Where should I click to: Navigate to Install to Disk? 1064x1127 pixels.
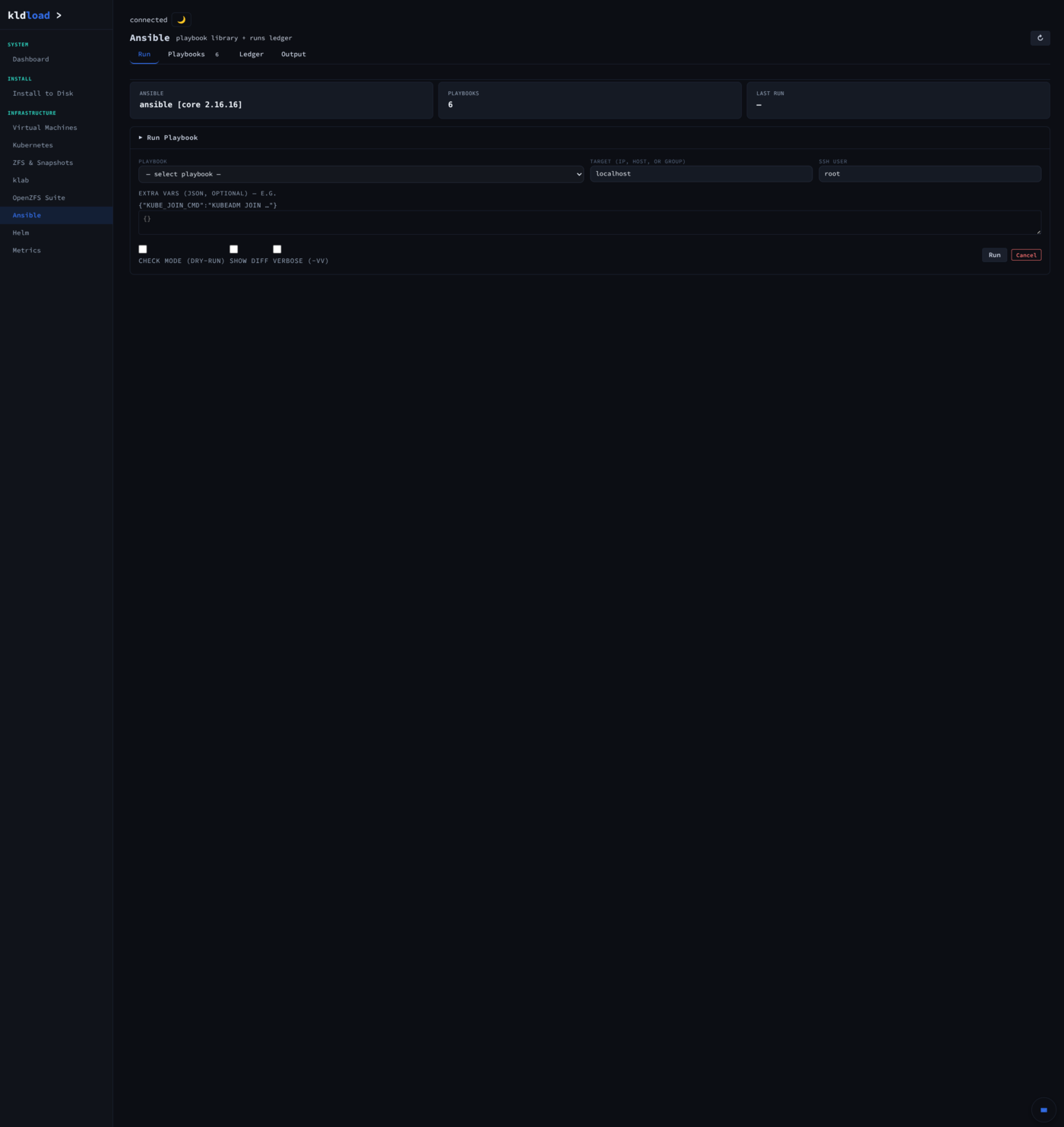pos(56,93)
